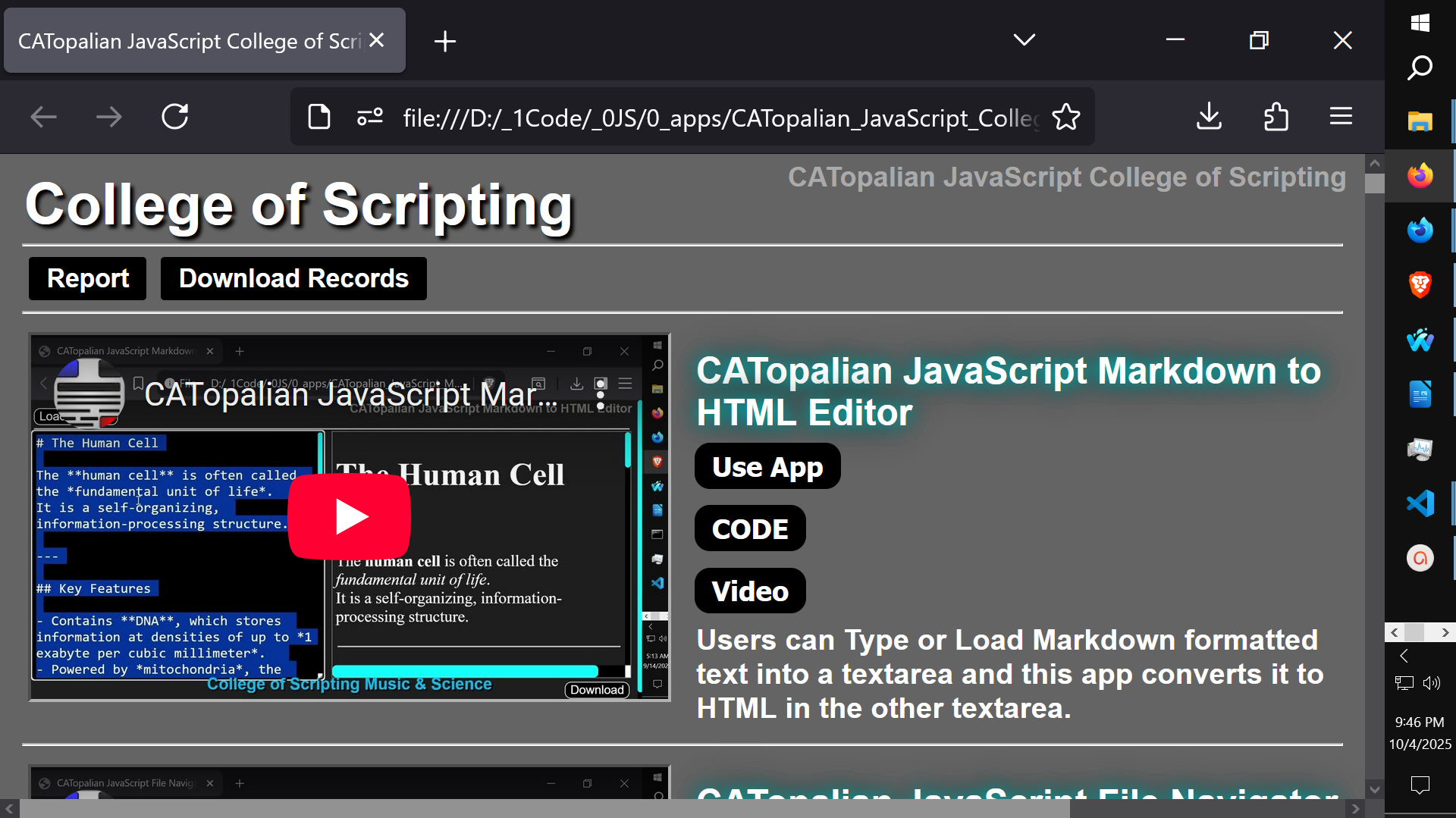This screenshot has width=1456, height=818.
Task: Click the share icon next to downloads
Action: (1276, 117)
